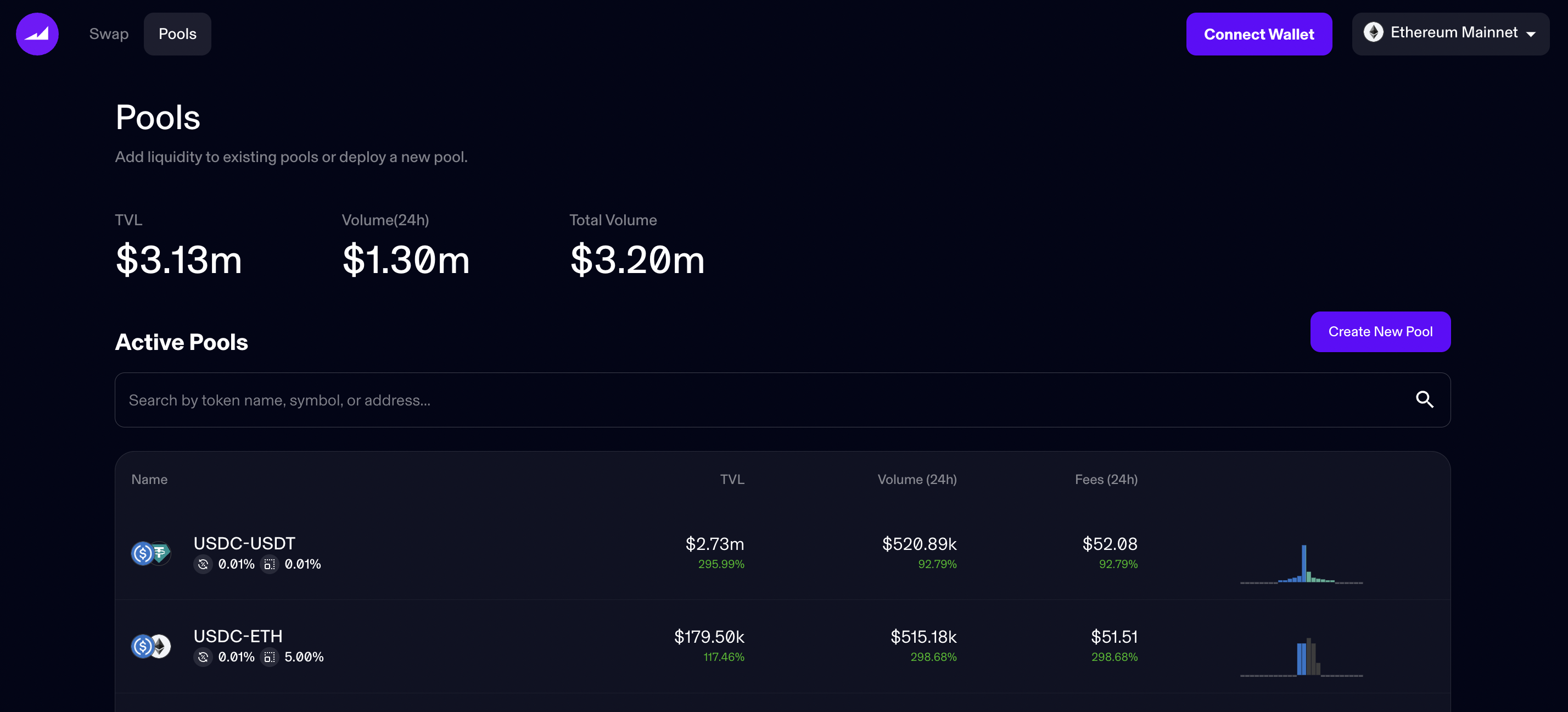
Task: Click the Ethereum diamond icon in network selector
Action: pyautogui.click(x=1373, y=32)
